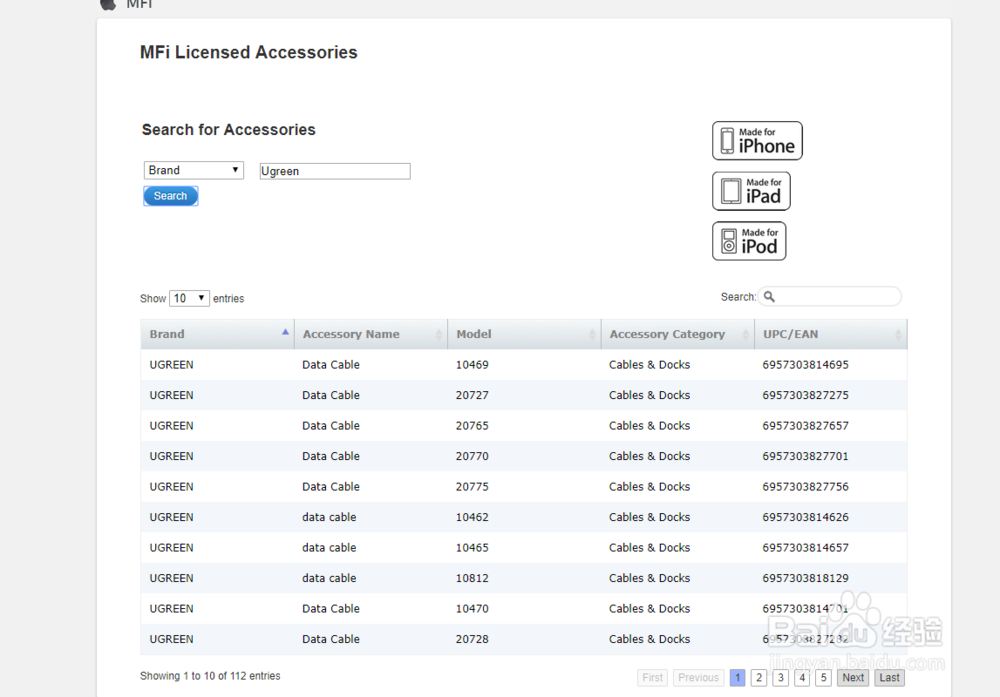Viewport: 1000px width, 697px height.
Task: Sort table by Accessory Name column
Action: 371,334
